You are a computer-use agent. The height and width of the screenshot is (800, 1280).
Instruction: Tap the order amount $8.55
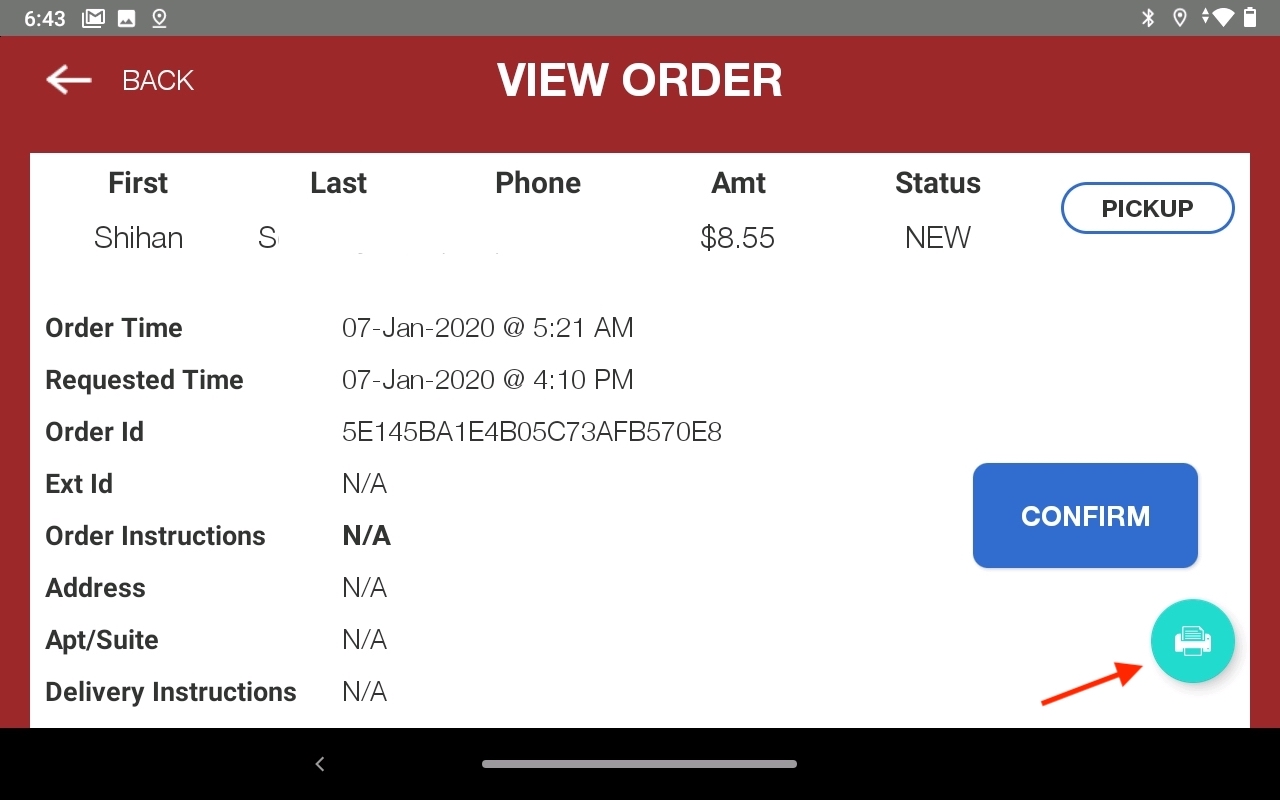737,238
